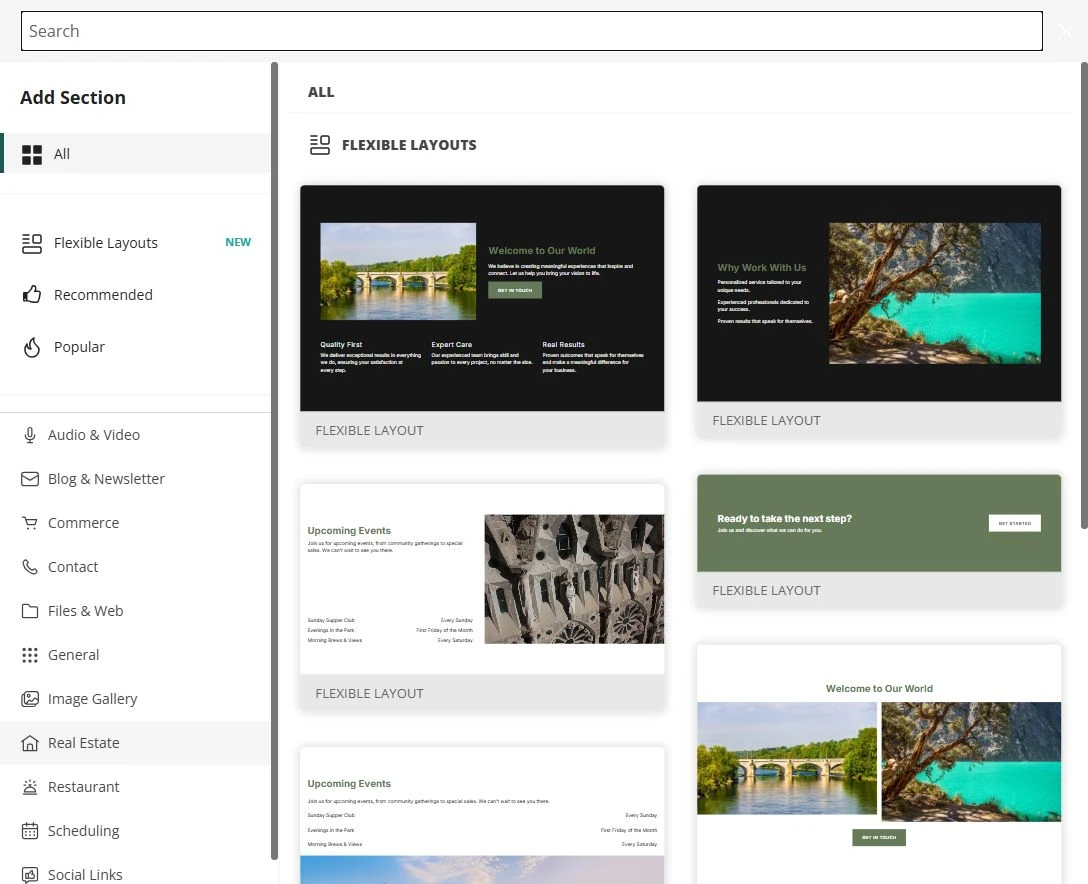
Task: Select Upcoming Events layout with cathedral photo
Action: tap(482, 597)
